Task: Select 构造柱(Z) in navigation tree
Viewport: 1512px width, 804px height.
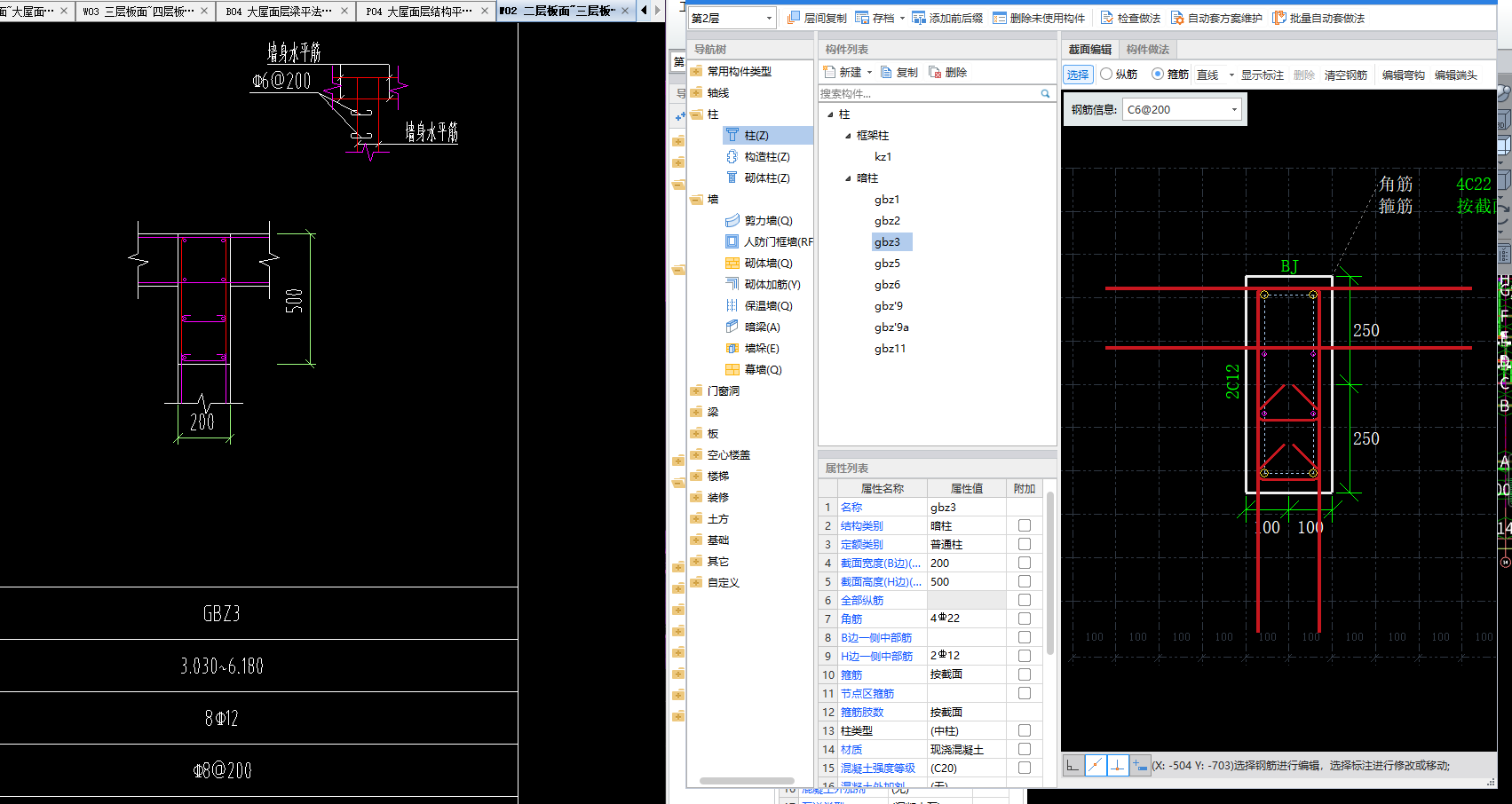Action: [767, 156]
